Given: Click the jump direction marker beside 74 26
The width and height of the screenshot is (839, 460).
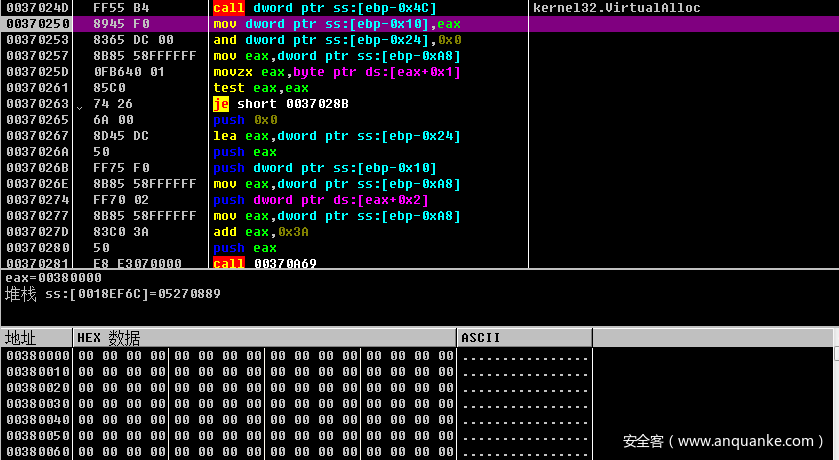Looking at the screenshot, I should 79,108.
